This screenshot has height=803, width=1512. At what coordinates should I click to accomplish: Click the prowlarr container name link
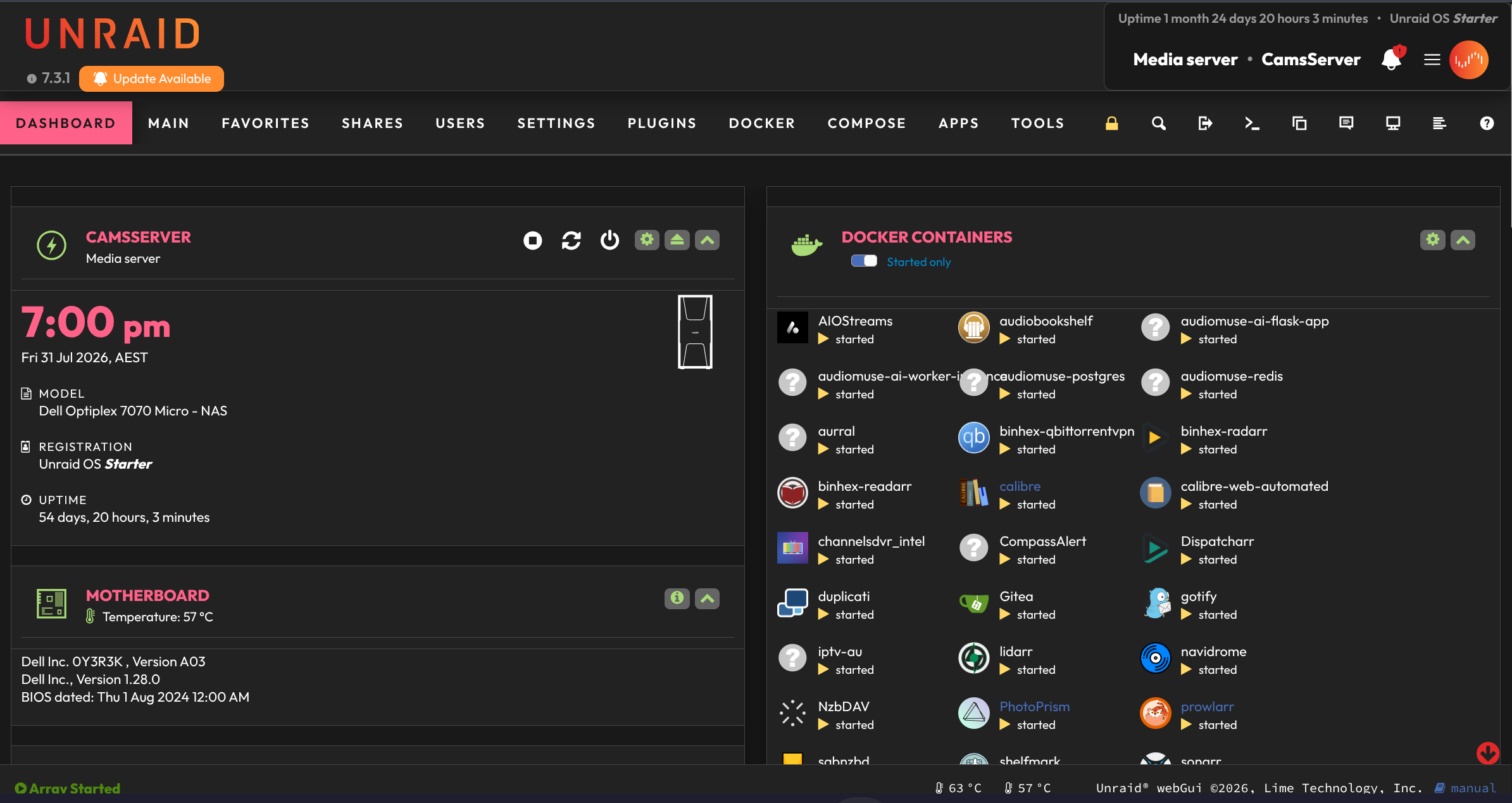1208,706
